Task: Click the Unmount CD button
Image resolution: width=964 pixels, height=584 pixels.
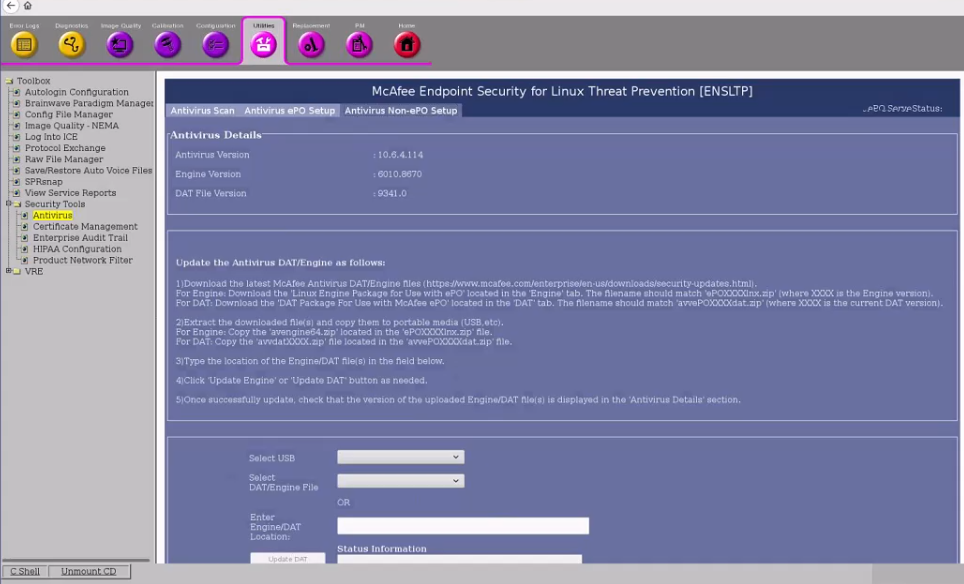Action: [x=88, y=572]
